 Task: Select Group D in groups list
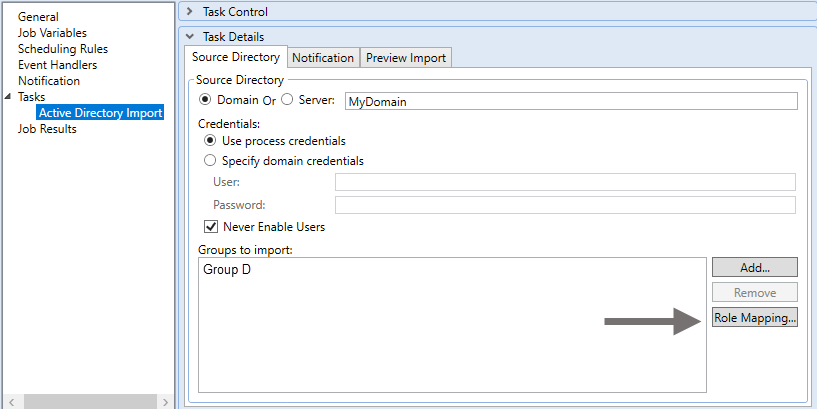point(227,270)
